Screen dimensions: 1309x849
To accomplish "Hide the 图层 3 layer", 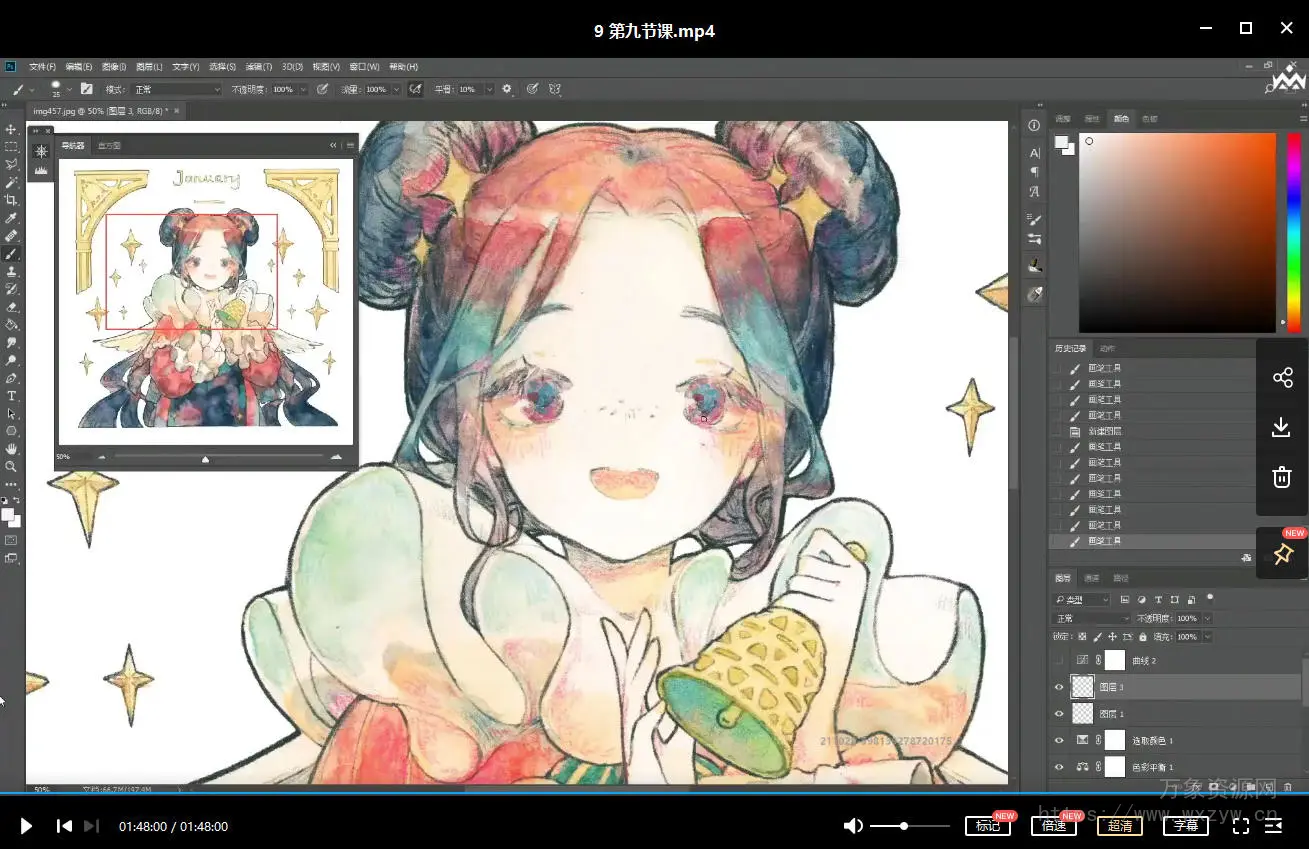I will click(1059, 687).
